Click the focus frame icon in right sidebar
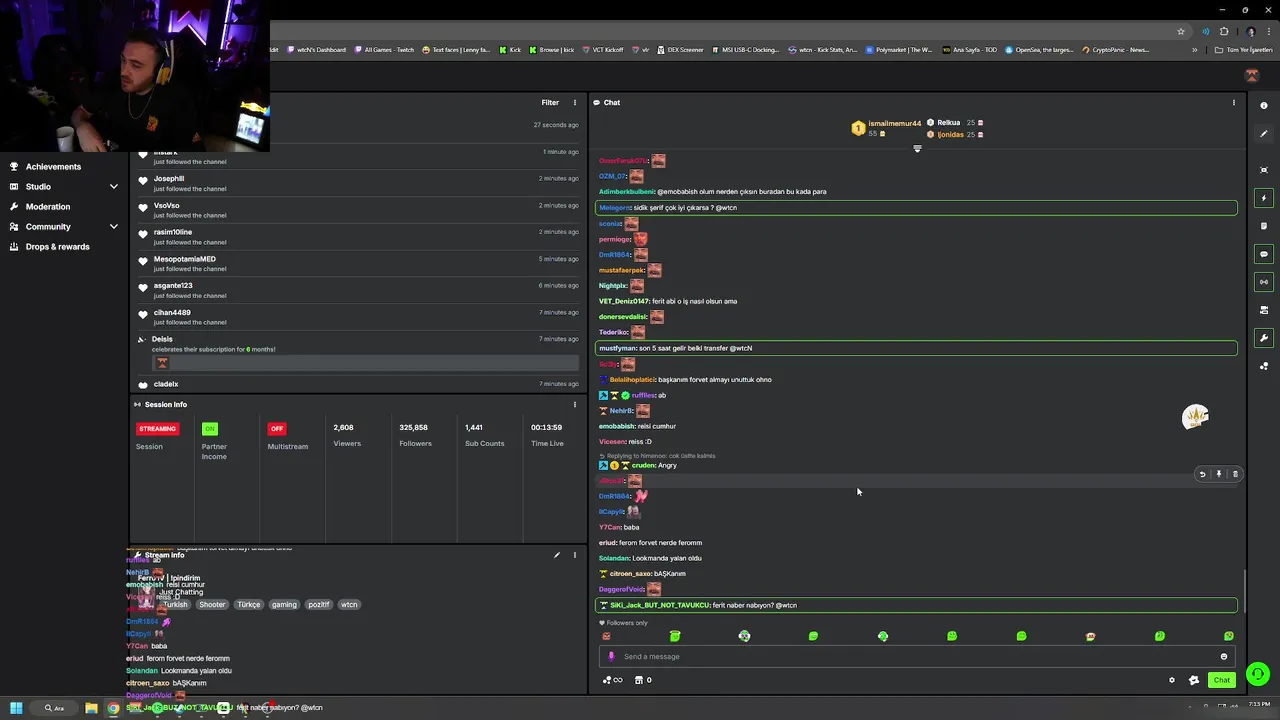 tap(1264, 170)
